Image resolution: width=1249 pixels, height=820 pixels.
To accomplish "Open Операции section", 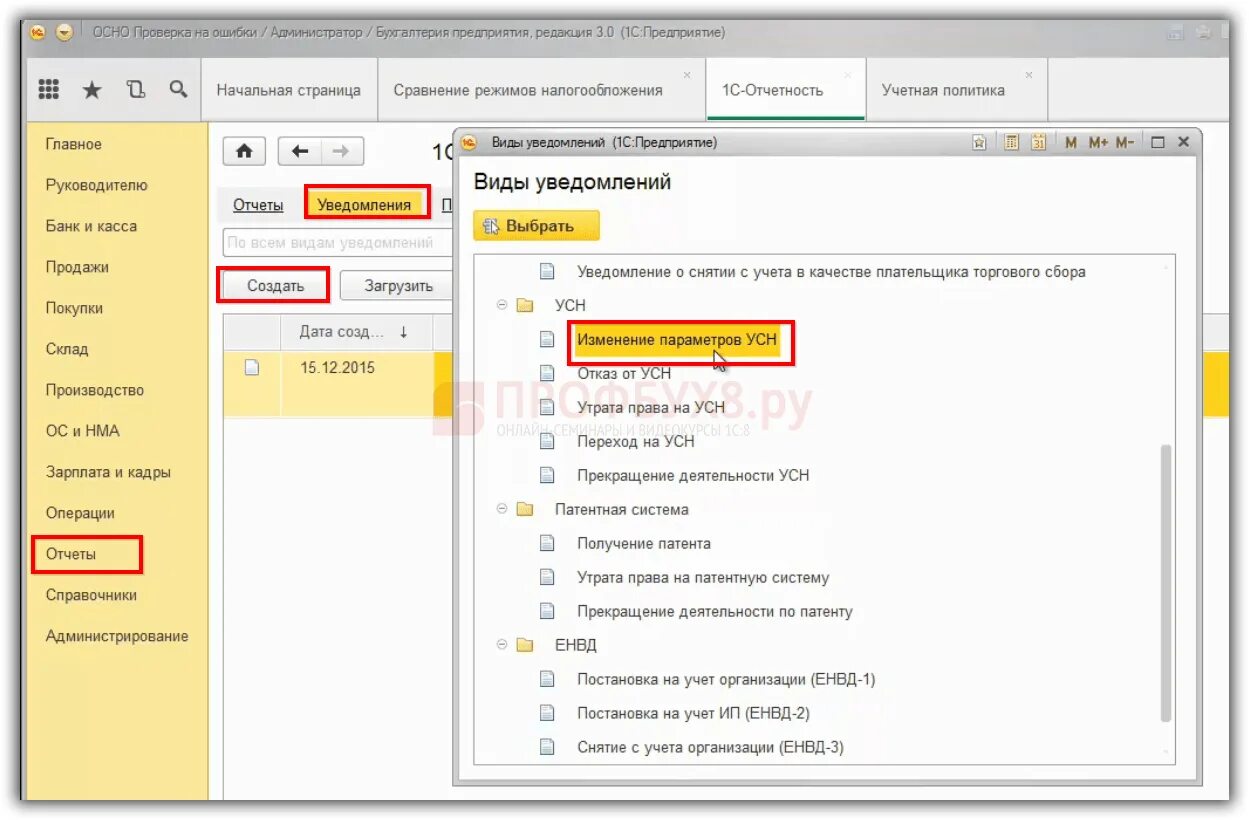I will pyautogui.click(x=80, y=513).
